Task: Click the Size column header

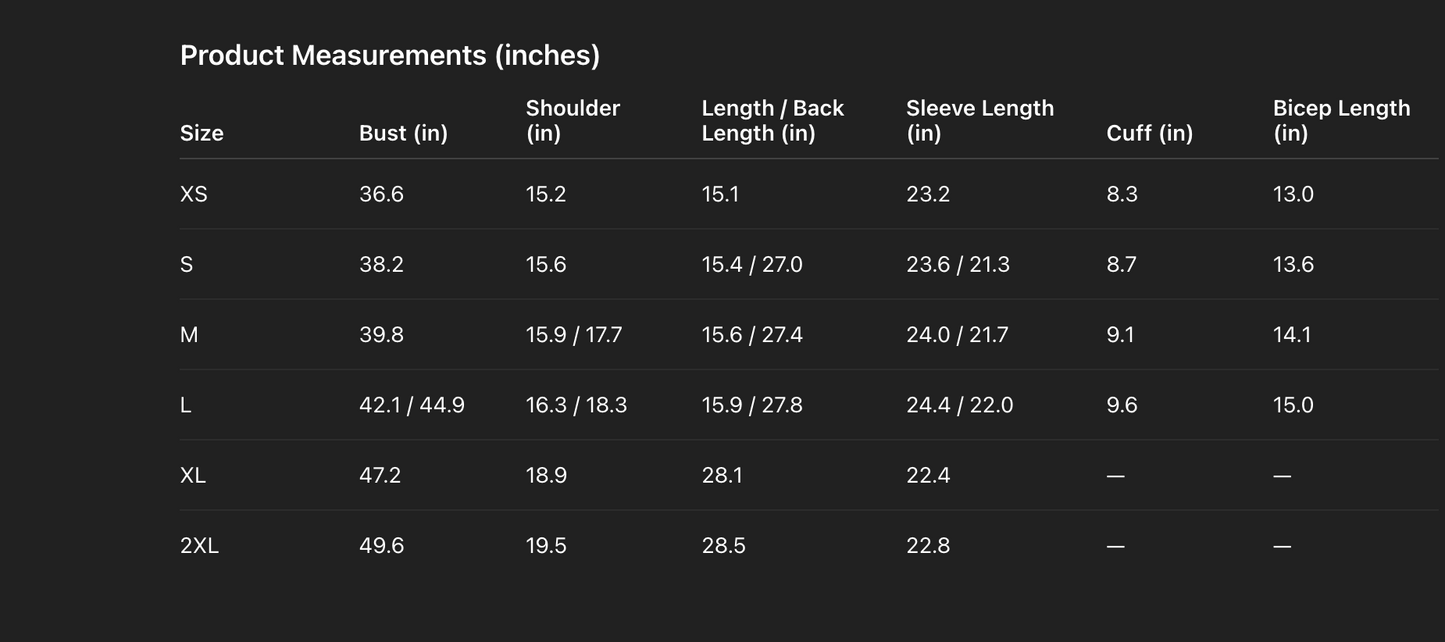Action: pyautogui.click(x=201, y=133)
